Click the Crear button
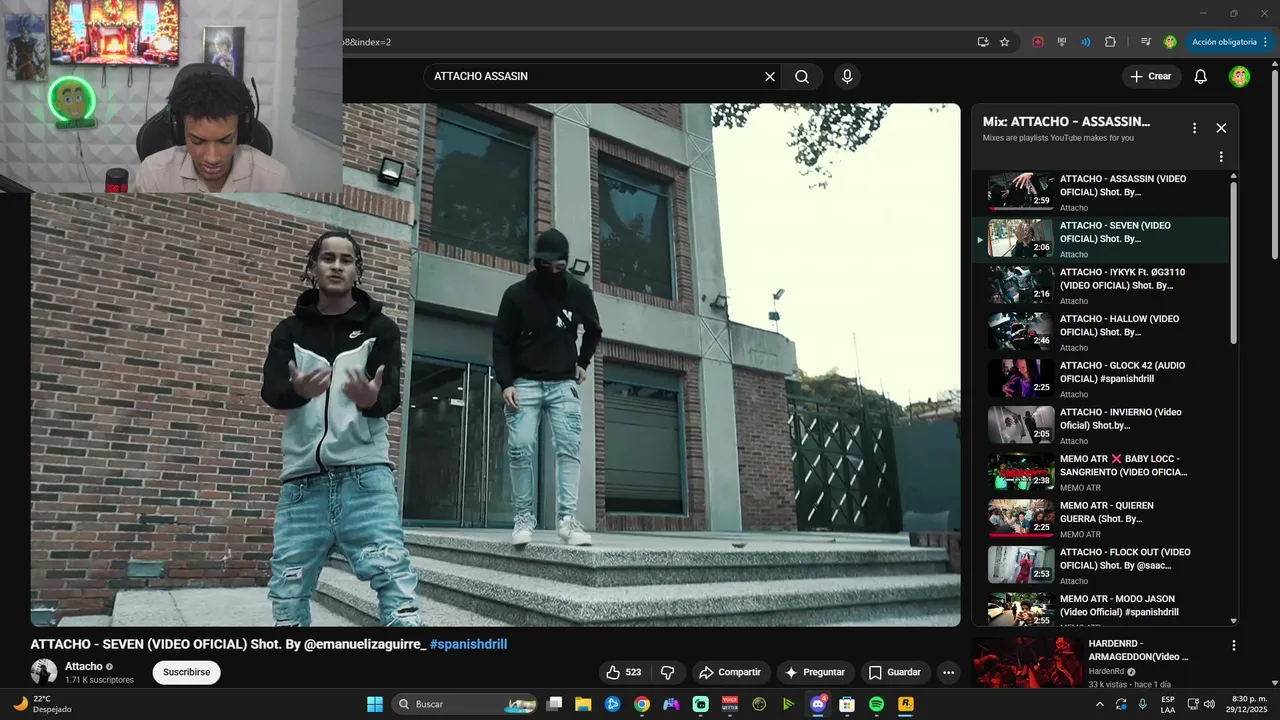The image size is (1280, 720). click(1151, 76)
